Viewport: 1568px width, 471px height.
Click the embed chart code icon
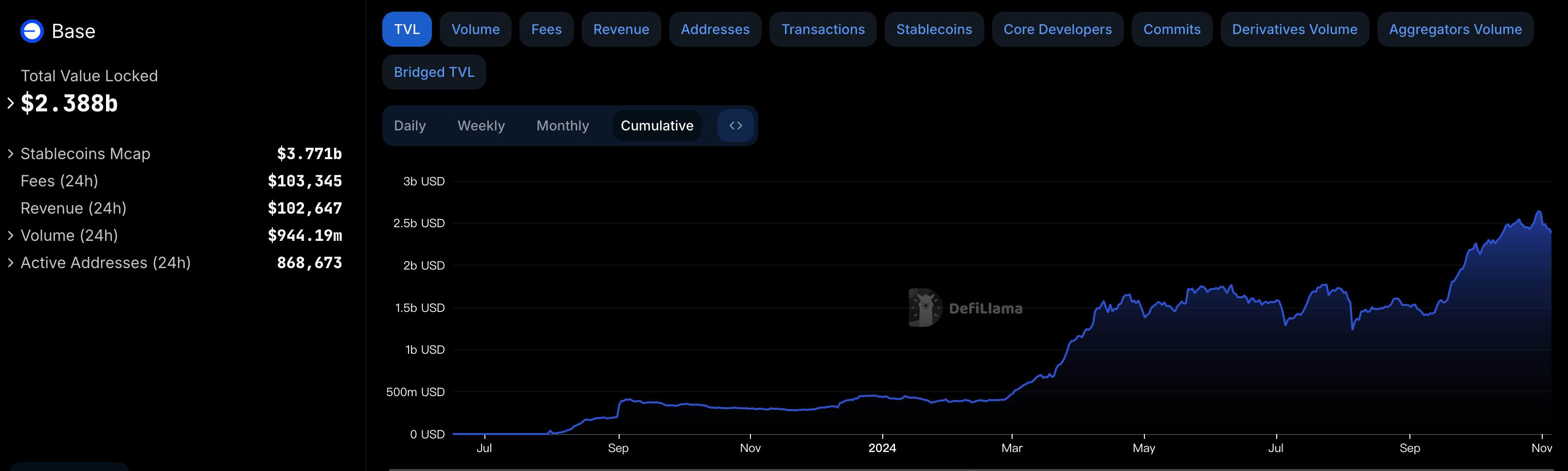click(x=735, y=126)
